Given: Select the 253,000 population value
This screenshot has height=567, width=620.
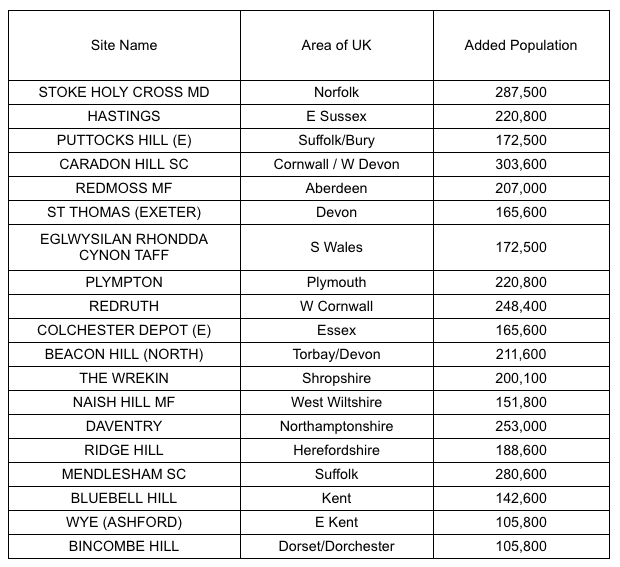Looking at the screenshot, I should [x=521, y=426].
